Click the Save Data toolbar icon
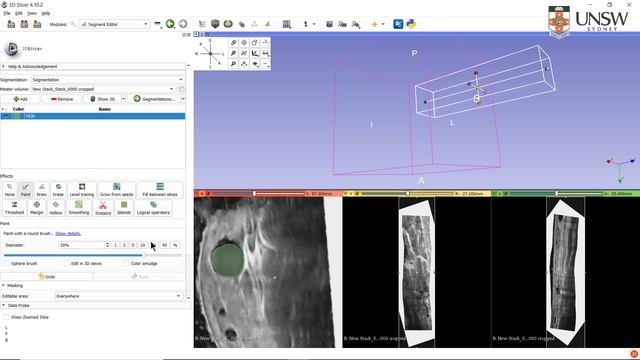 click(37, 24)
